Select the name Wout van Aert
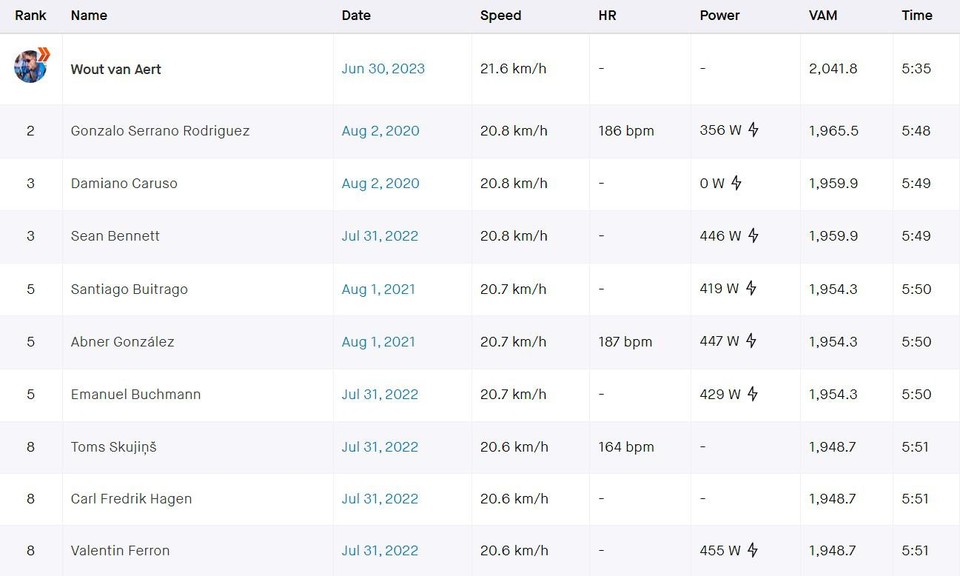This screenshot has width=960, height=576. pyautogui.click(x=116, y=69)
